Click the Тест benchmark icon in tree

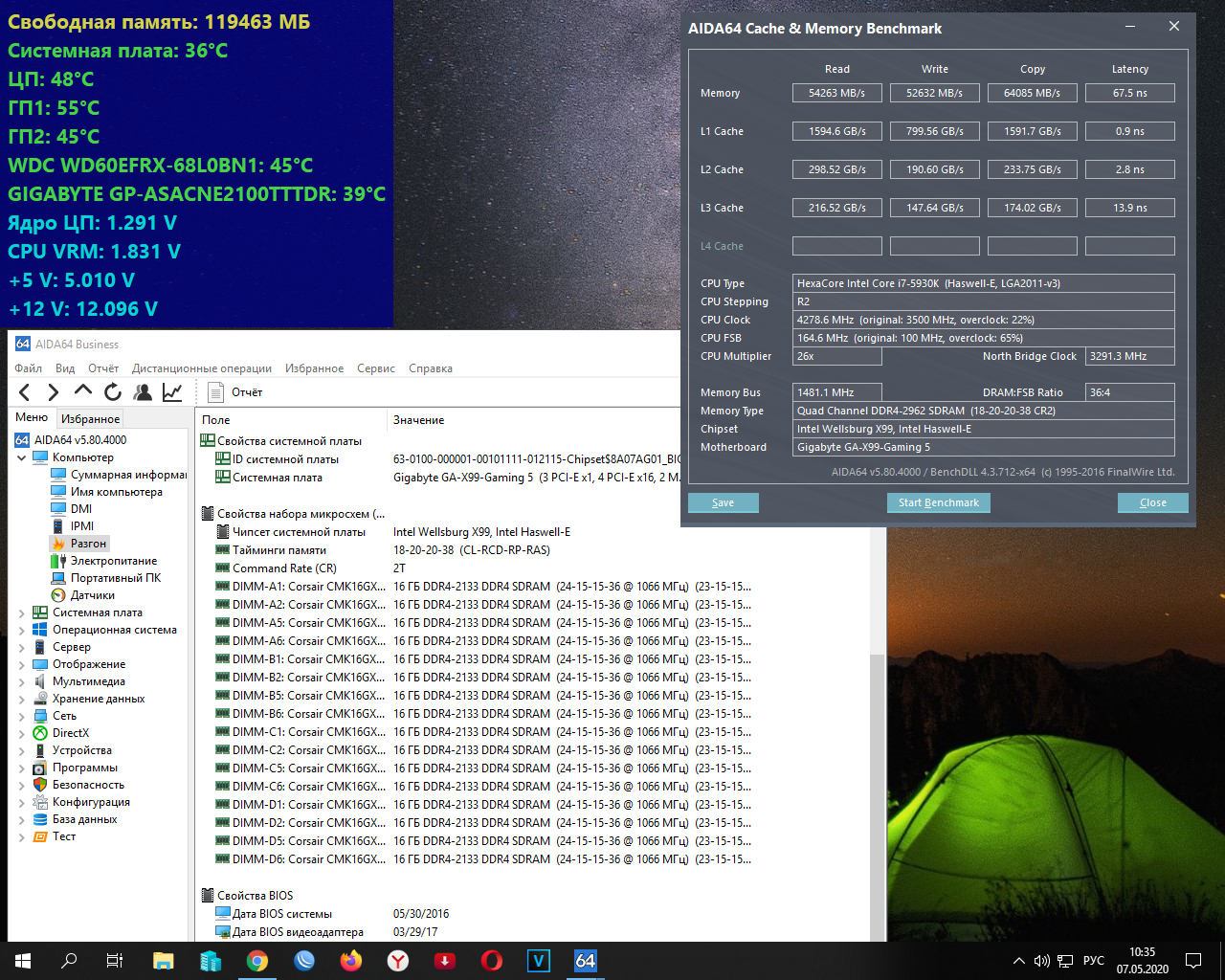pyautogui.click(x=40, y=836)
